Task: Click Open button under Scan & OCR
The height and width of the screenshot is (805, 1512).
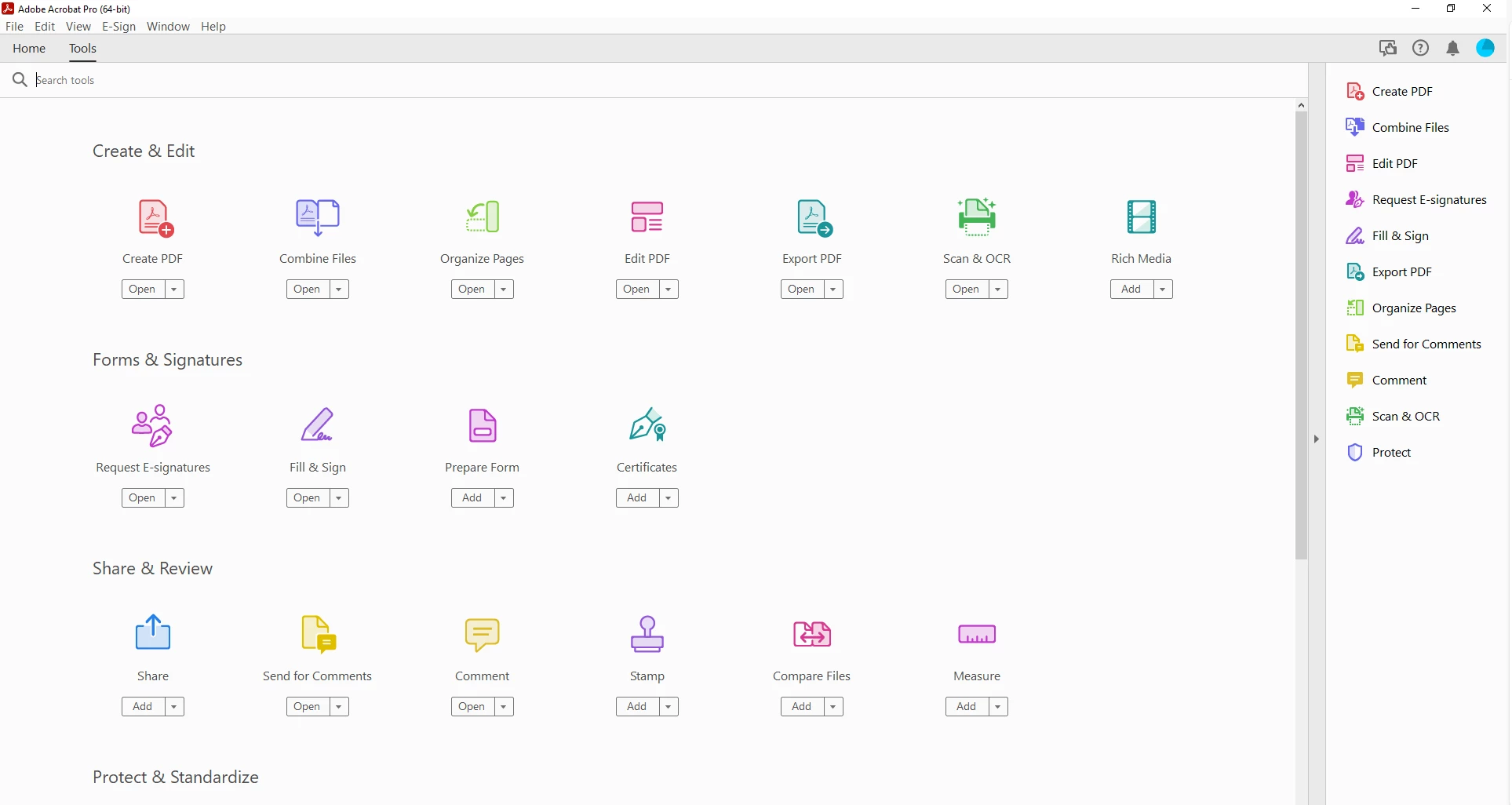Action: coord(966,290)
